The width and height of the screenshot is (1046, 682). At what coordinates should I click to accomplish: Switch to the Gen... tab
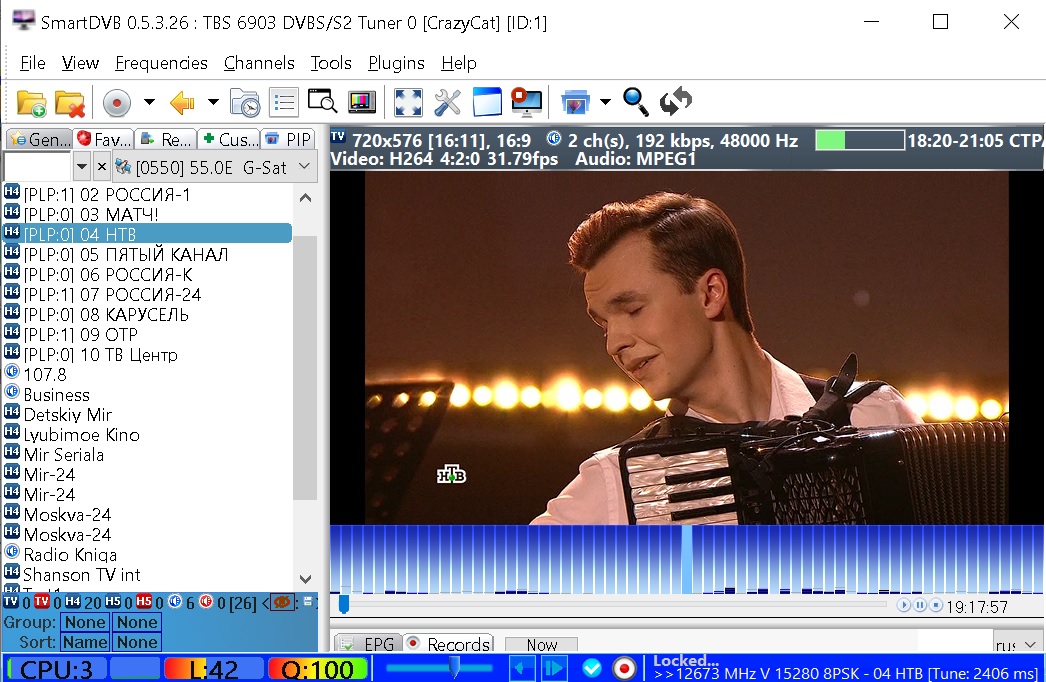39,139
